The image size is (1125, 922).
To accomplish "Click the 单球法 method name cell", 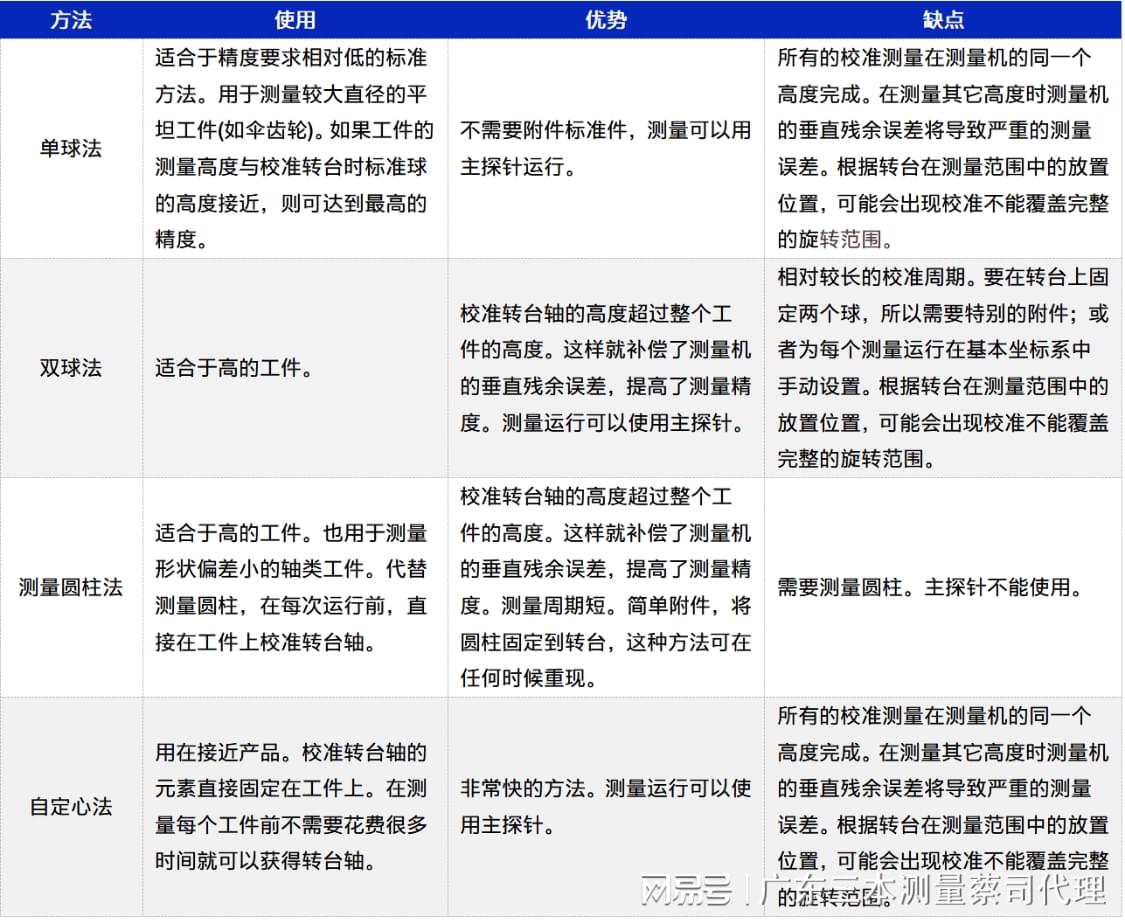I will (x=71, y=149).
